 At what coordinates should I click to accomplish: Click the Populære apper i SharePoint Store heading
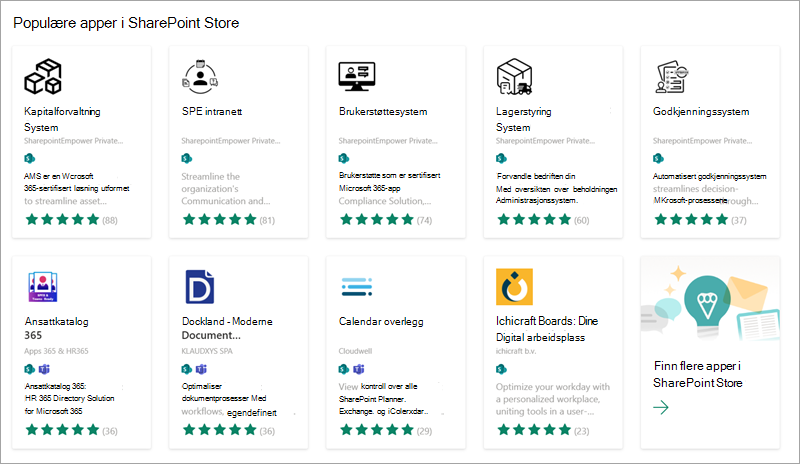(126, 23)
